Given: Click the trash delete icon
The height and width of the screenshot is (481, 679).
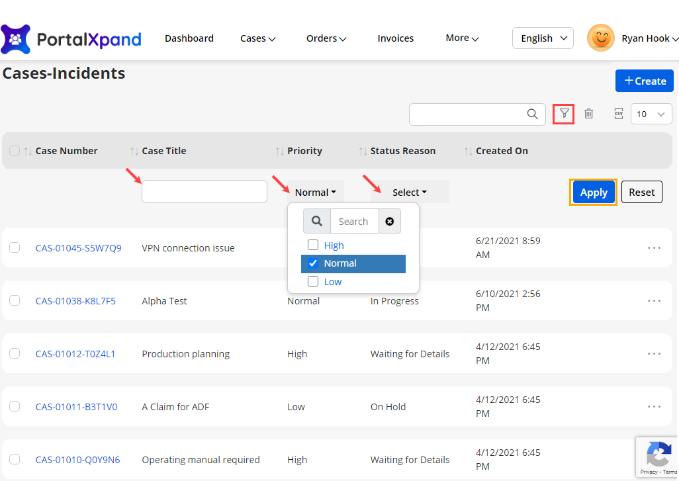Looking at the screenshot, I should tap(589, 114).
